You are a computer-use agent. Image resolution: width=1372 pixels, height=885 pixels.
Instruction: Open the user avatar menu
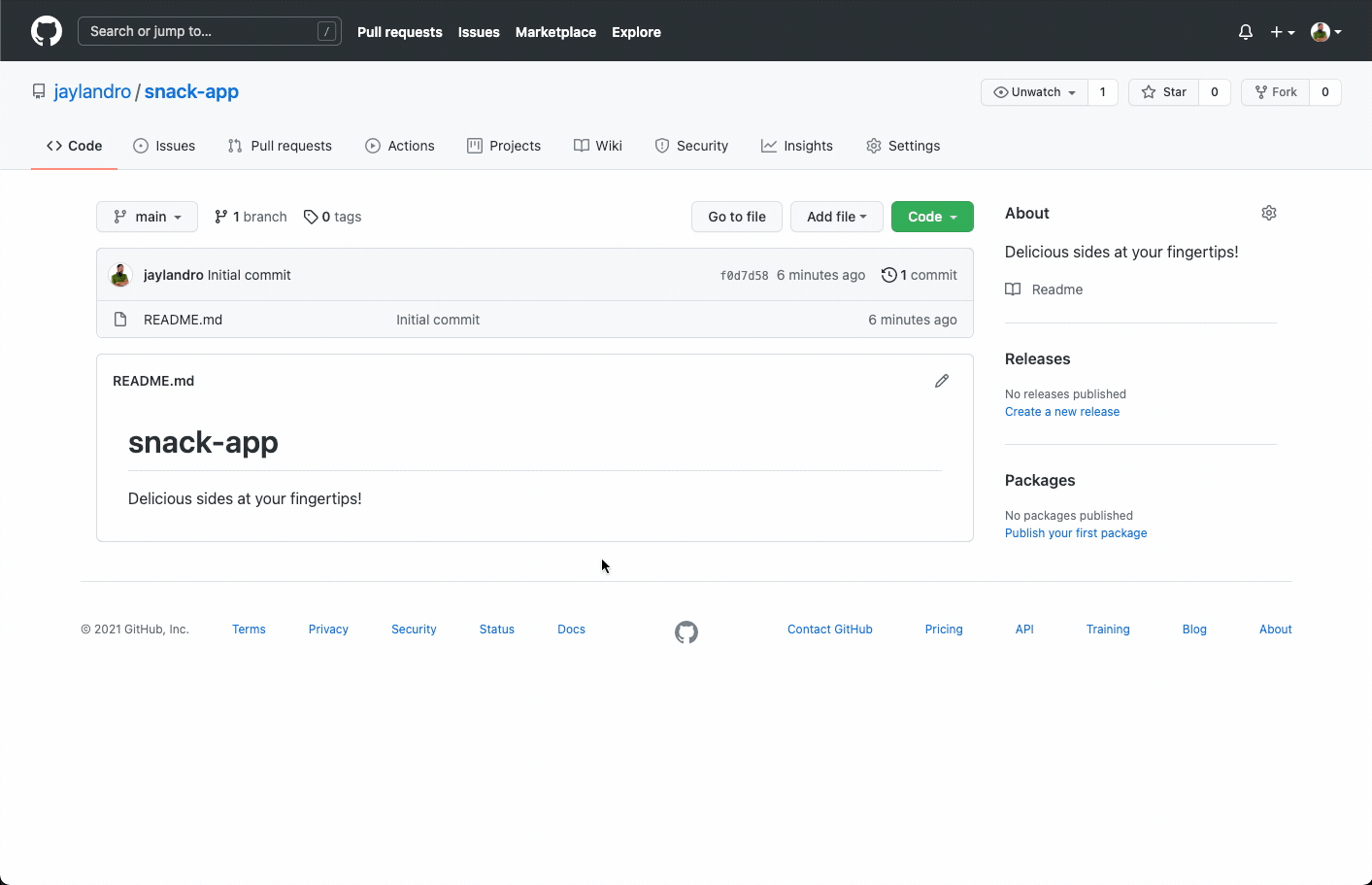pyautogui.click(x=1326, y=32)
